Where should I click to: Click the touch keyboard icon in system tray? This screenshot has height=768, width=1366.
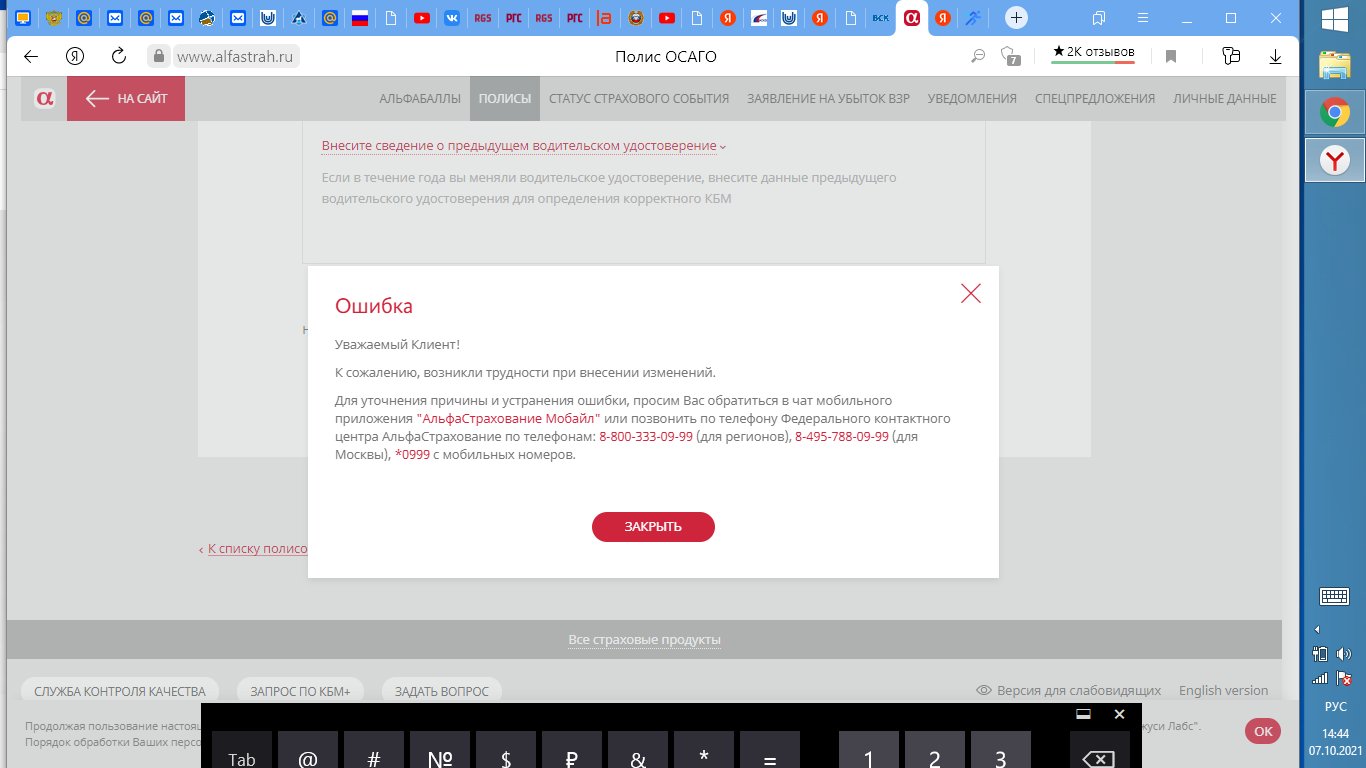click(1335, 597)
